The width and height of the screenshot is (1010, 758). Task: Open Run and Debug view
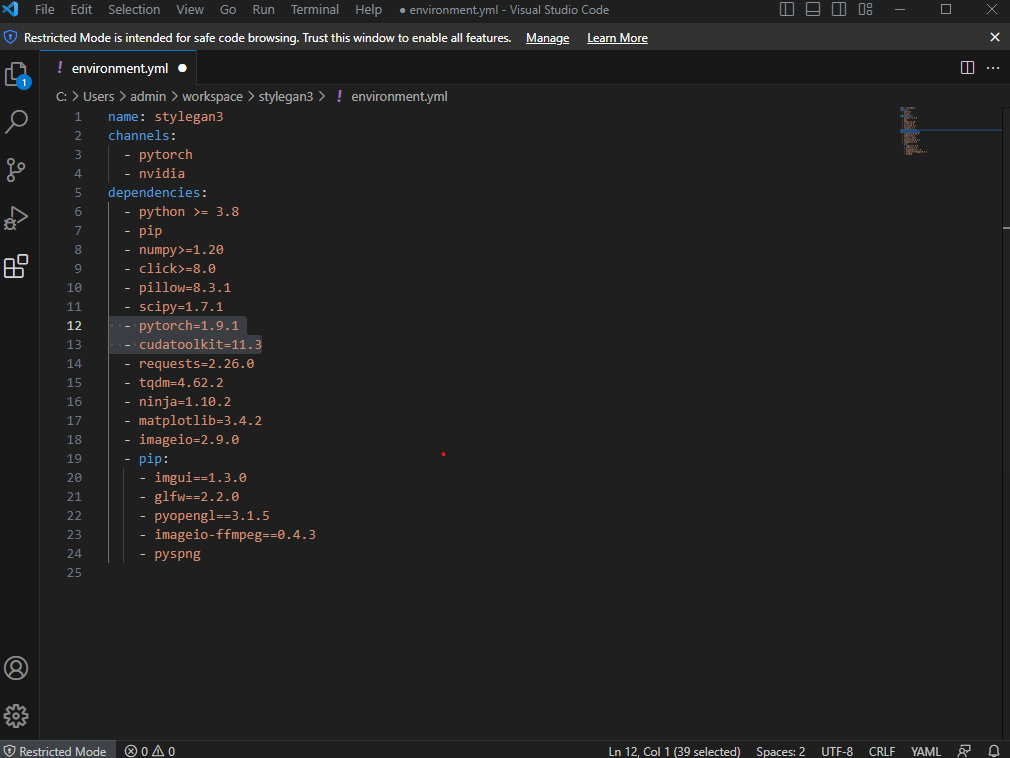[16, 218]
